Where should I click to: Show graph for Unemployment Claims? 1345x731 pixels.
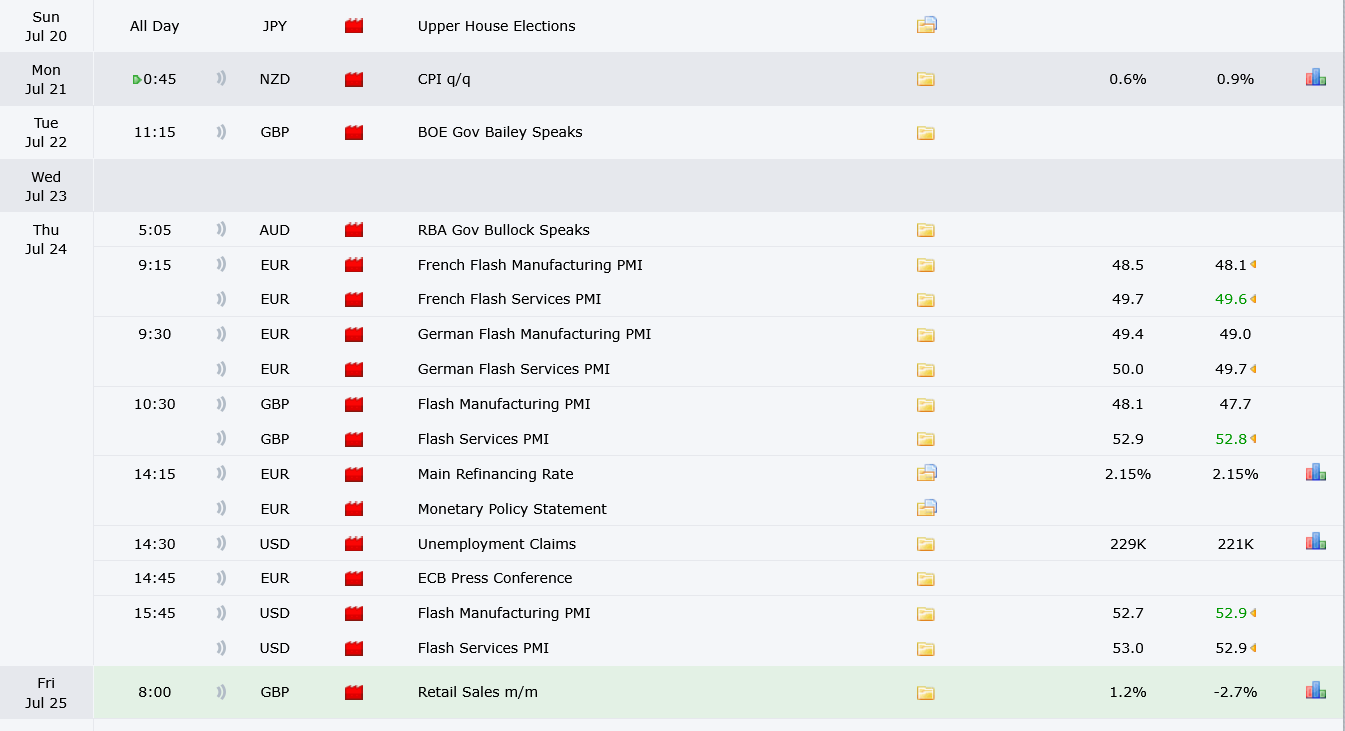(x=1316, y=542)
